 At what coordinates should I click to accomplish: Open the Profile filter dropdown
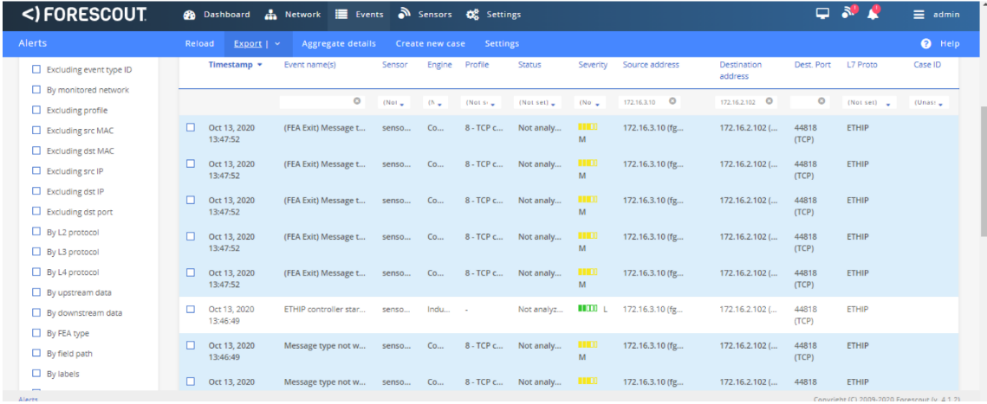click(x=482, y=102)
